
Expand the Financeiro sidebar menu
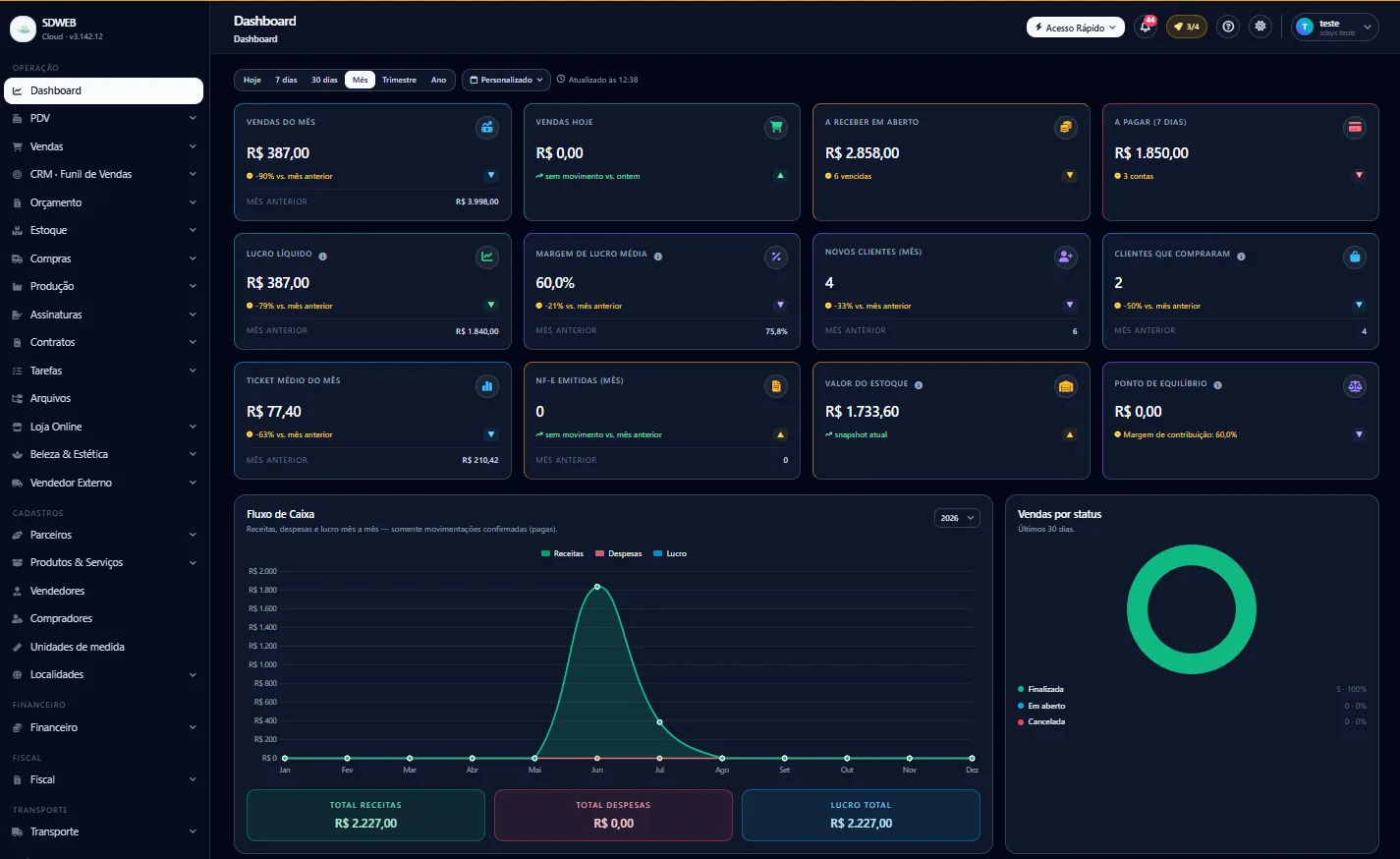103,727
